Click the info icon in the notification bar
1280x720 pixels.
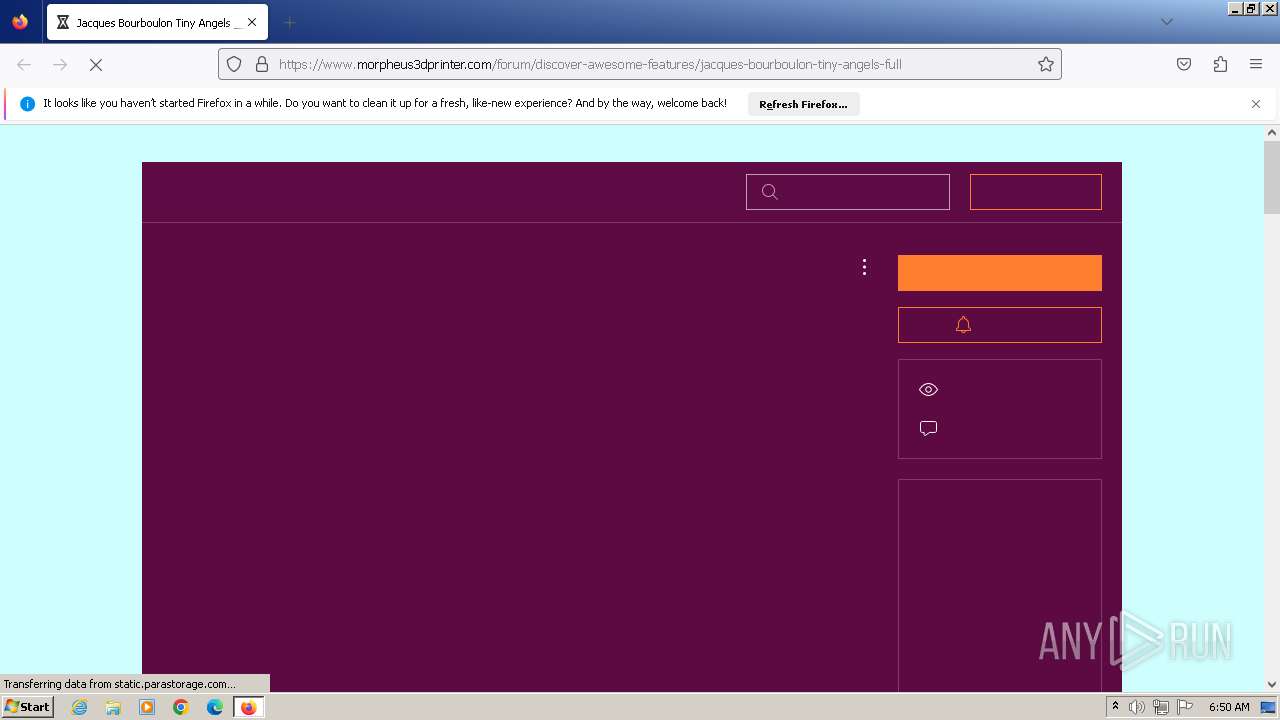(27, 104)
